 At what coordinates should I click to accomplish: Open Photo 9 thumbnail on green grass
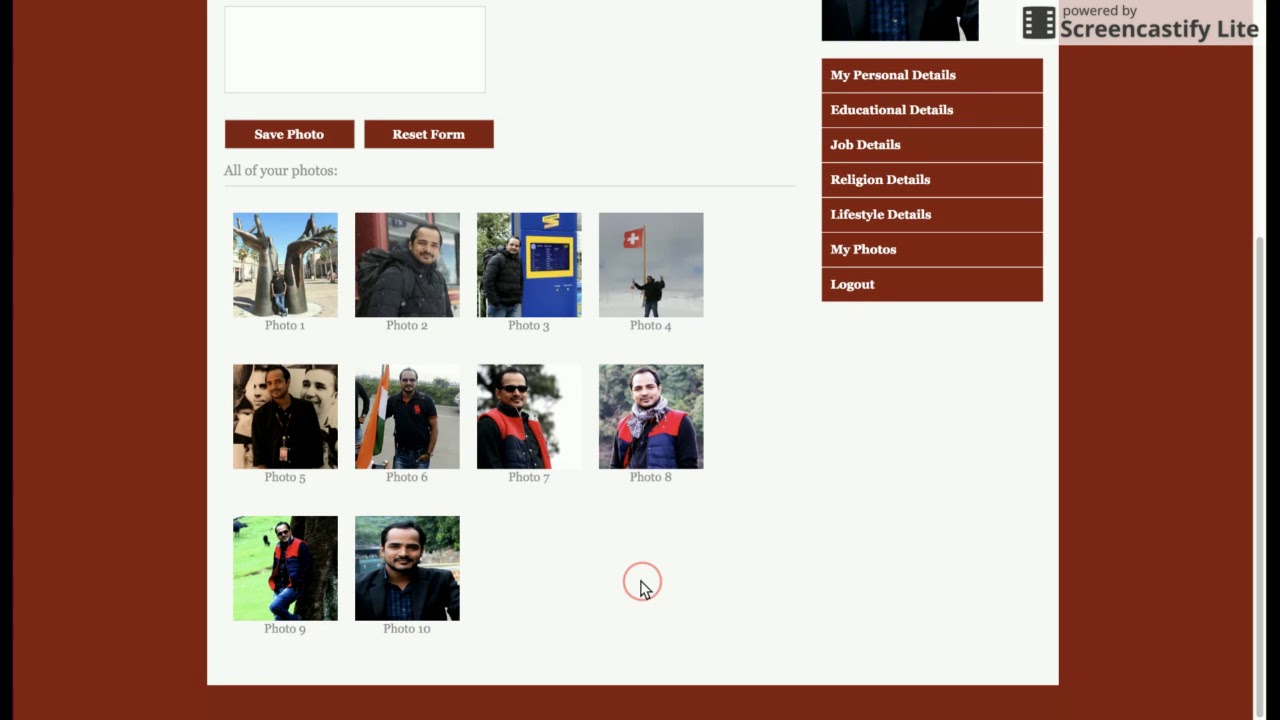285,568
